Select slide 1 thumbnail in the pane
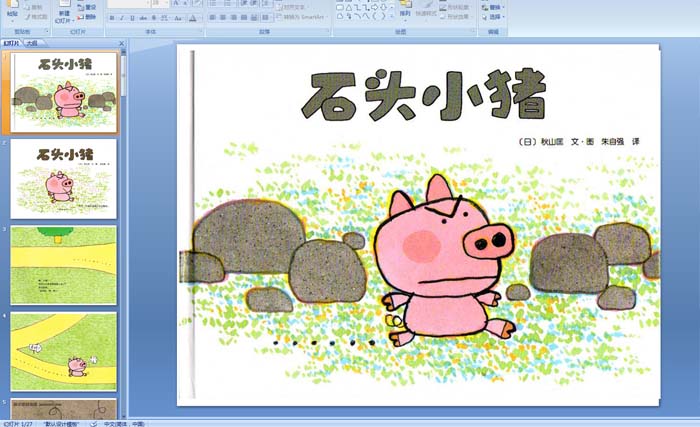The height and width of the screenshot is (427, 700). coord(63,92)
